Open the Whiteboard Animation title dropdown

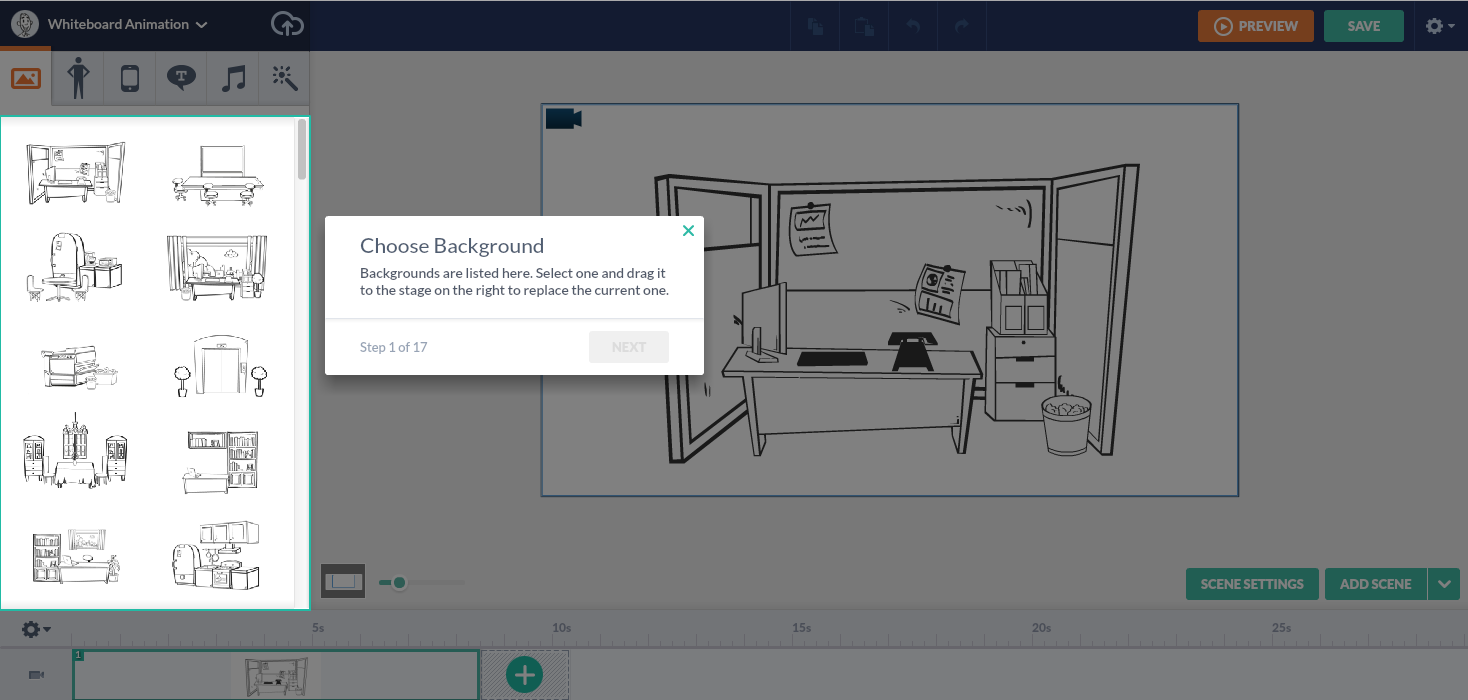[x=128, y=25]
